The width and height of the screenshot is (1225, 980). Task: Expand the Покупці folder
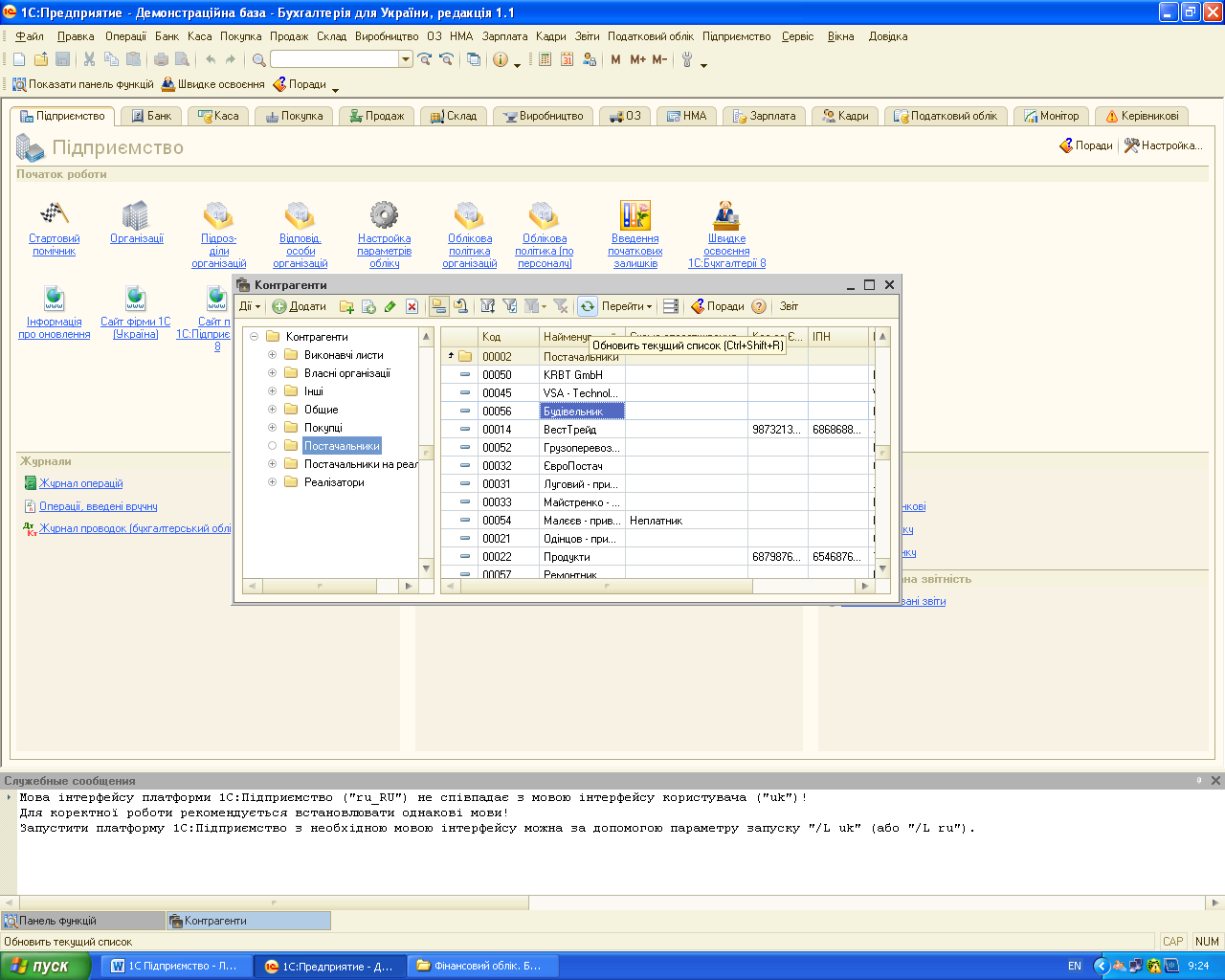coord(272,428)
